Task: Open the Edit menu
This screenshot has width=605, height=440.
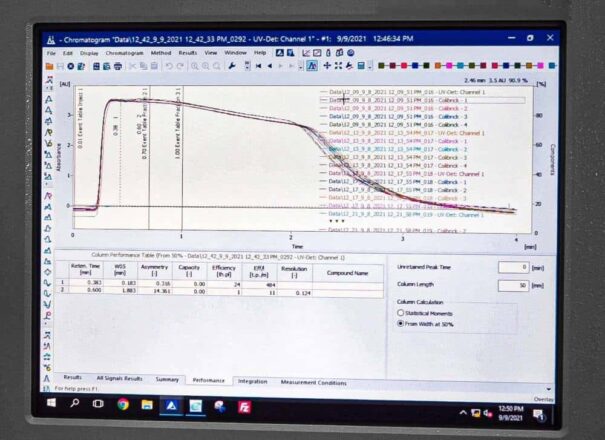Action: pyautogui.click(x=68, y=53)
